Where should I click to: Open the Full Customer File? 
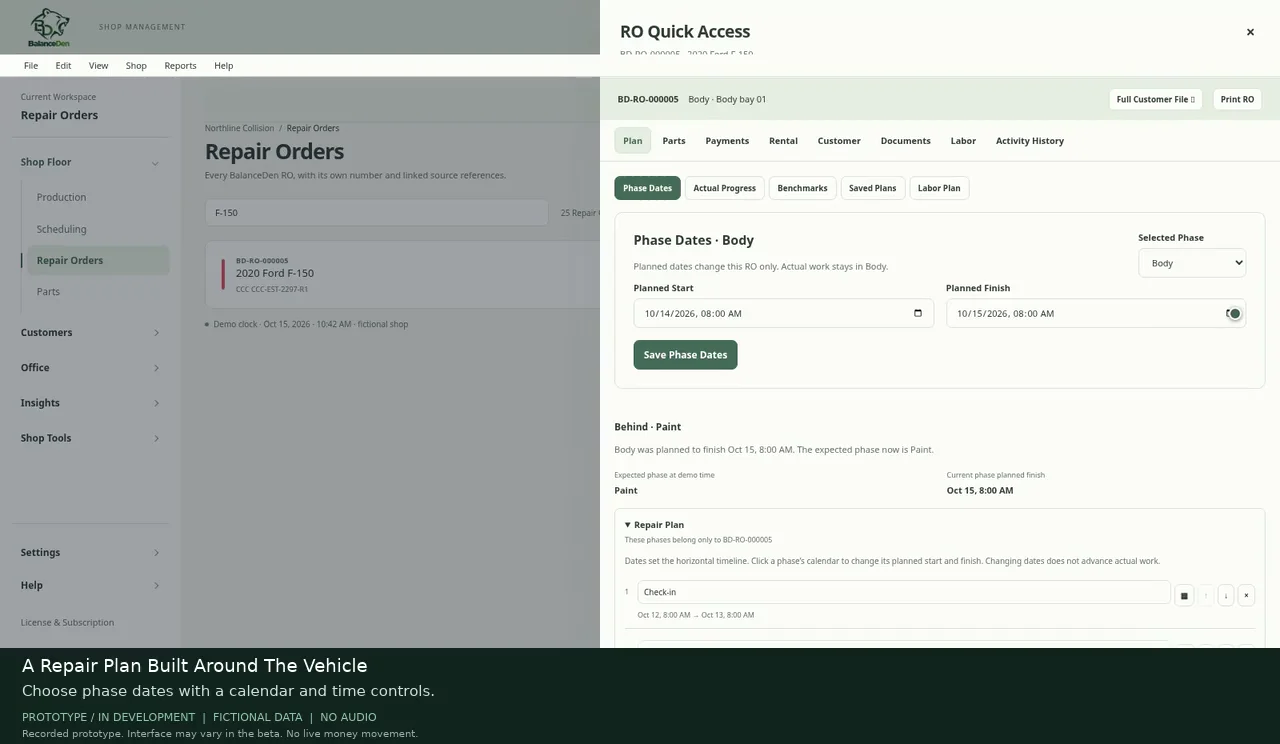[1155, 99]
